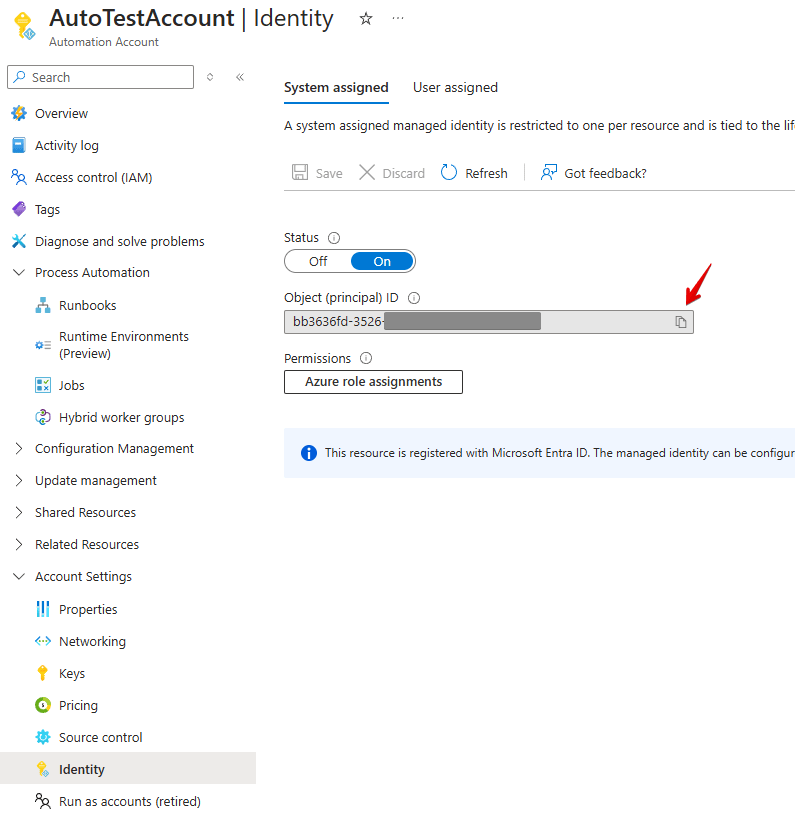The height and width of the screenshot is (820, 795).
Task: Set the Status toggle to On
Action: pos(382,261)
